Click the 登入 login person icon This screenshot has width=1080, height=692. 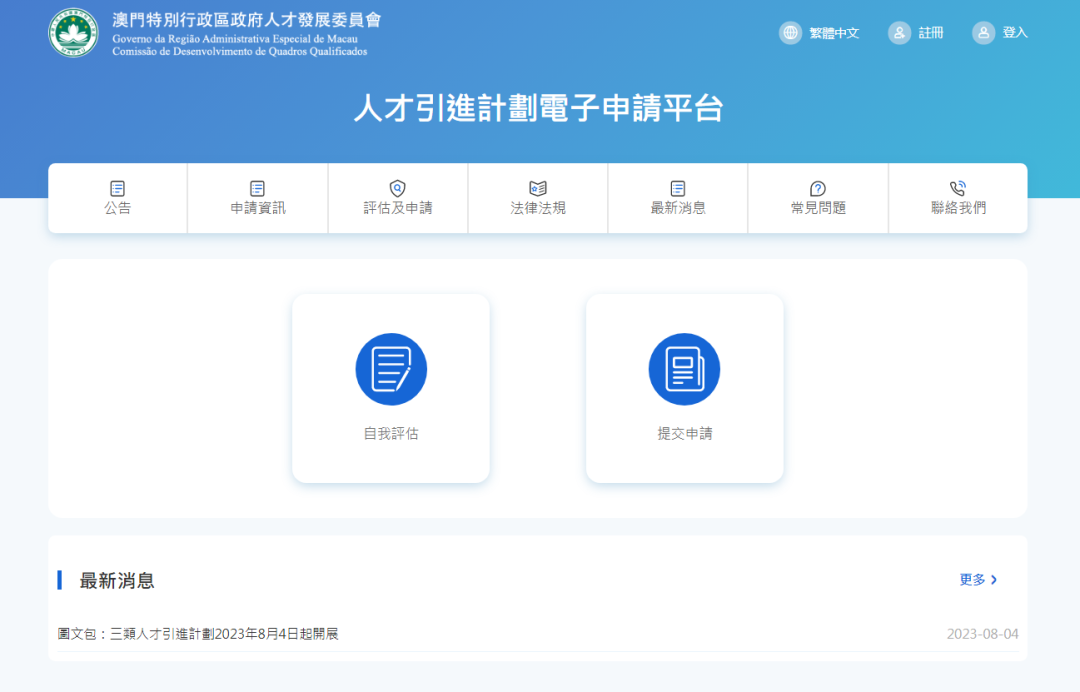tap(984, 33)
